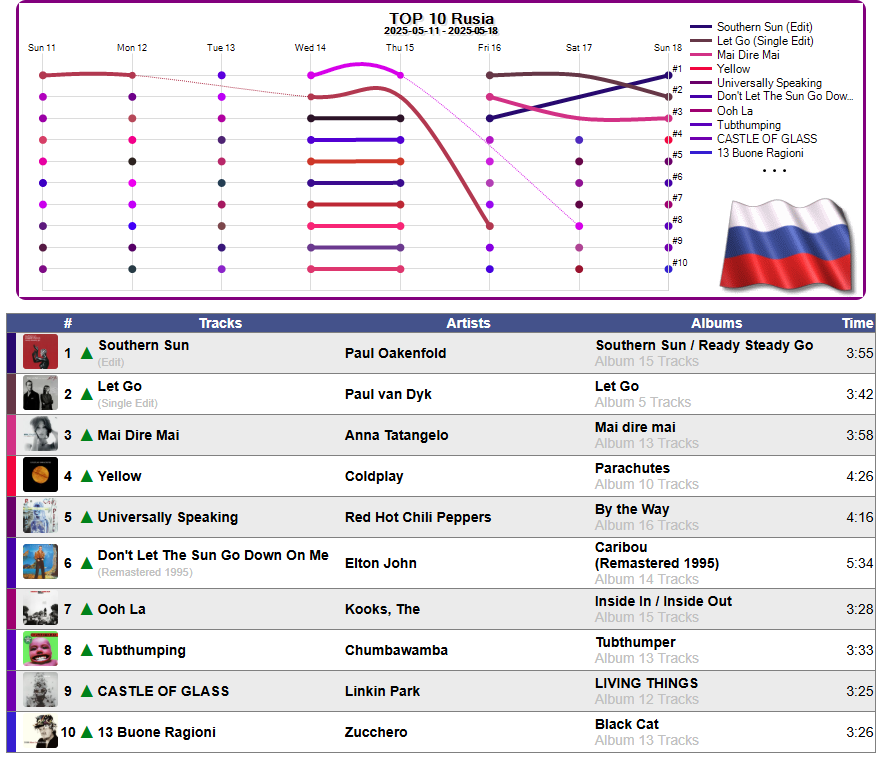Sort by the Time column header
Image resolution: width=883 pixels, height=762 pixels.
857,323
